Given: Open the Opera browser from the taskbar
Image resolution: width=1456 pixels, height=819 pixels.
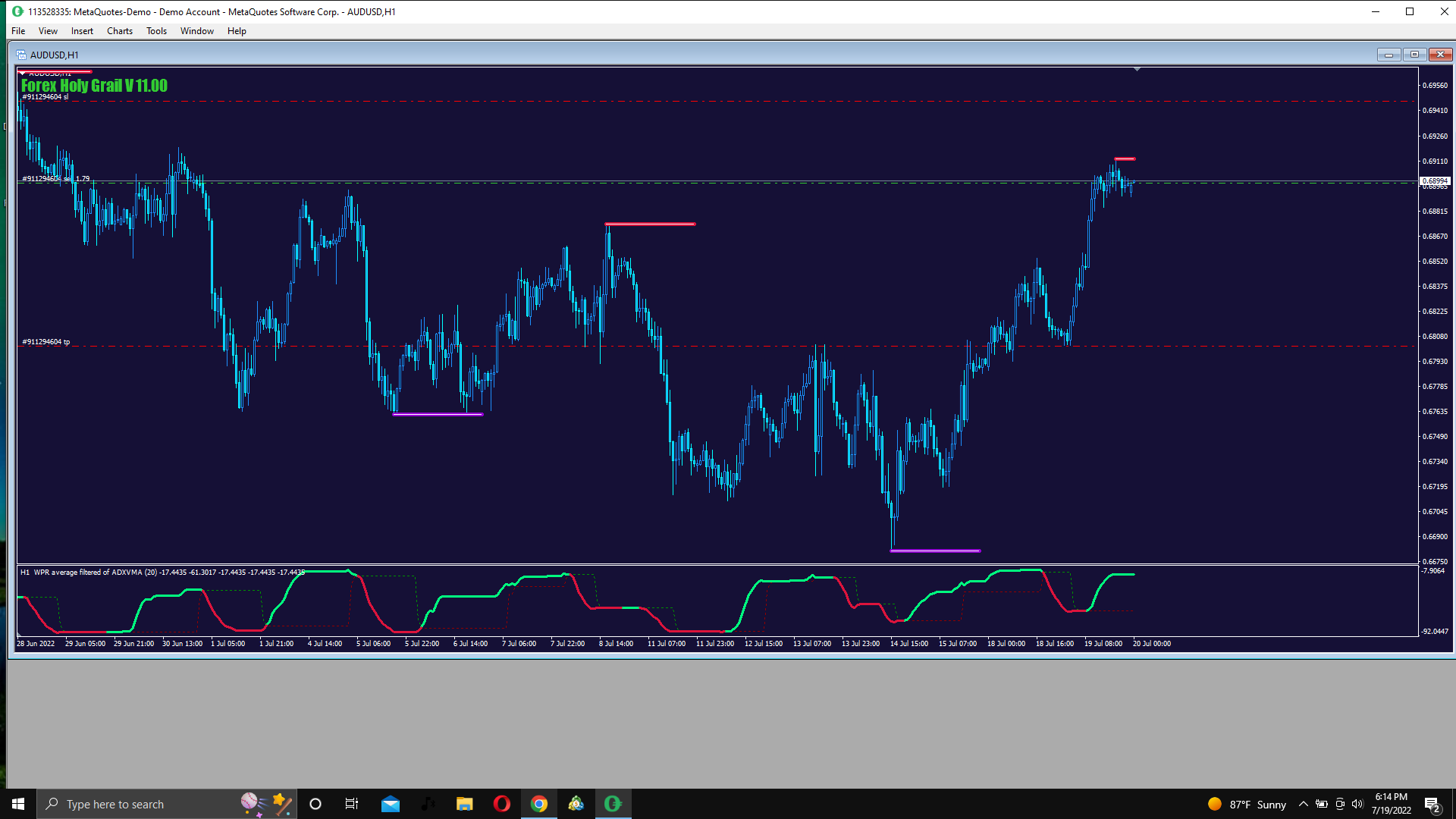Looking at the screenshot, I should tap(501, 804).
